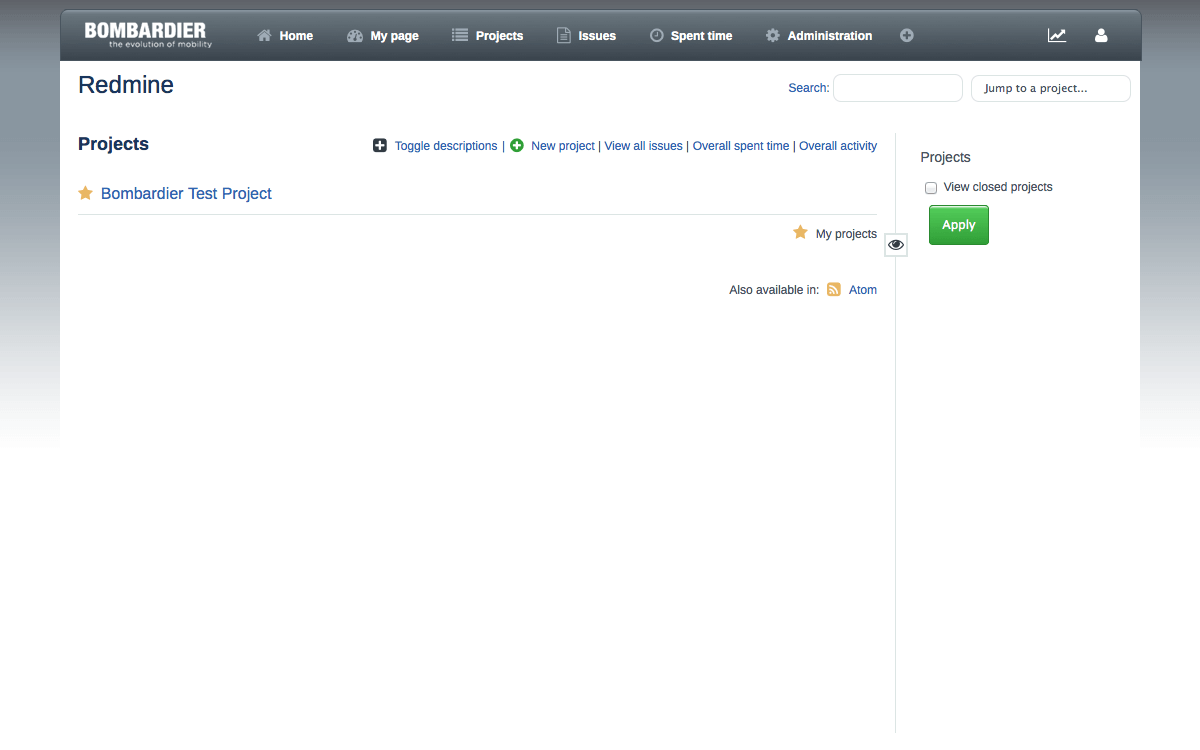Enable View closed projects checkbox
The height and width of the screenshot is (750, 1200).
click(931, 188)
